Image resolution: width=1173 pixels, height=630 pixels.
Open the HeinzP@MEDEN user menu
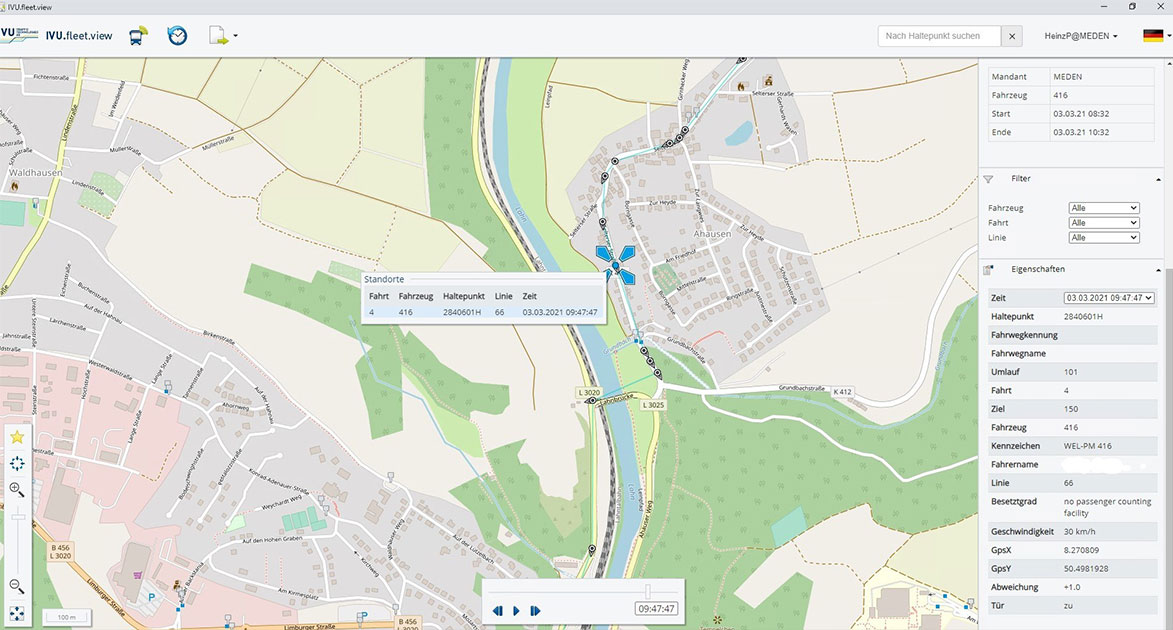click(1080, 36)
